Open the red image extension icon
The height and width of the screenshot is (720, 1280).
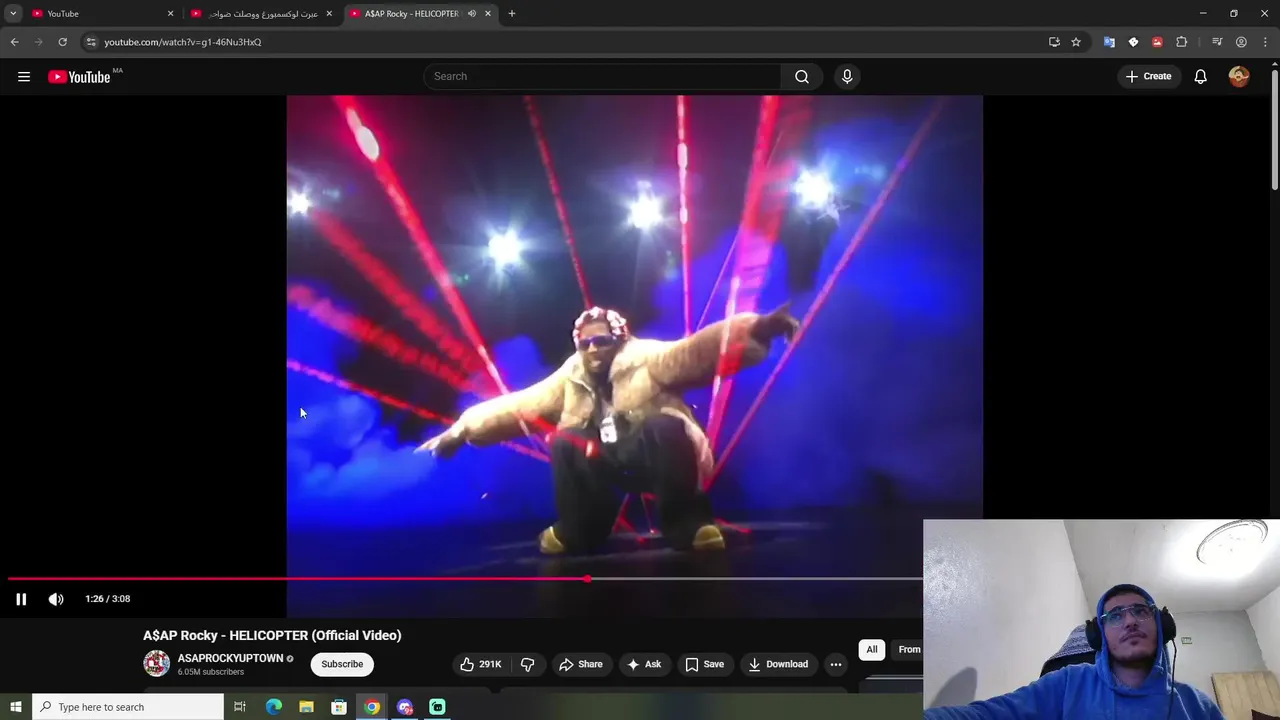[x=1157, y=42]
